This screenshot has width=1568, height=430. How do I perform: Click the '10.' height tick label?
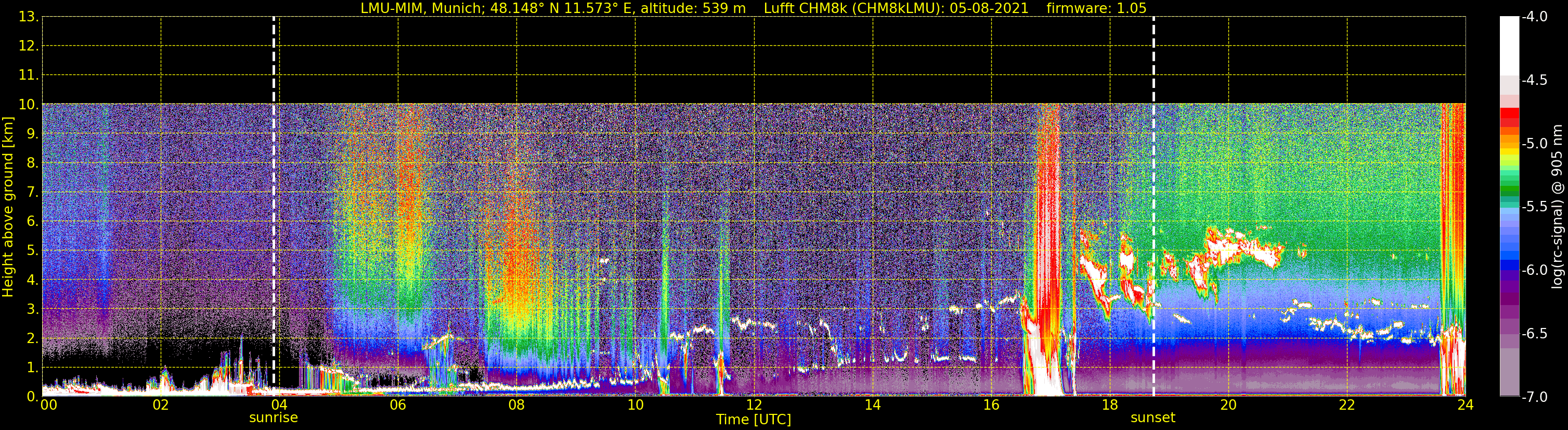click(29, 105)
